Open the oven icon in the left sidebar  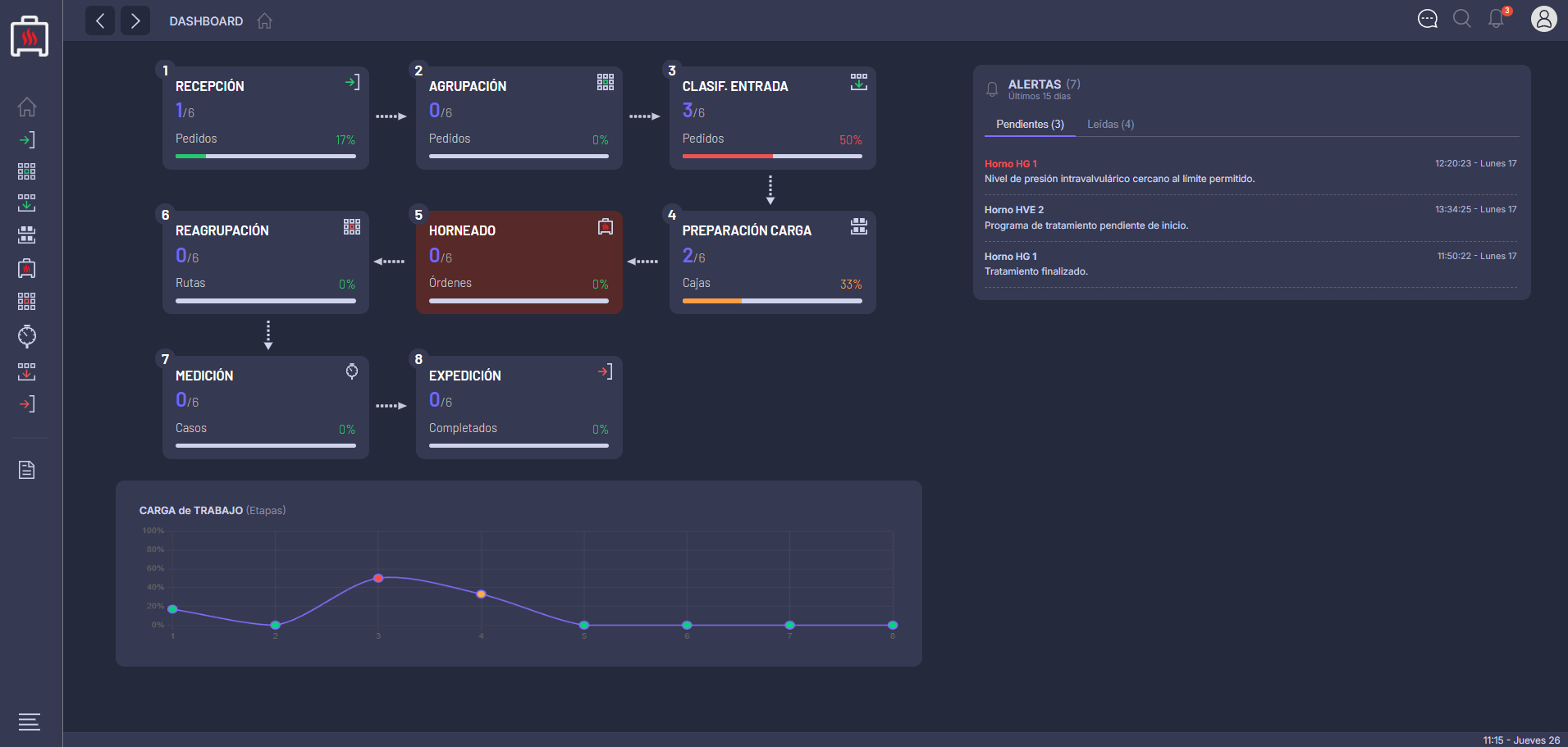click(x=27, y=269)
